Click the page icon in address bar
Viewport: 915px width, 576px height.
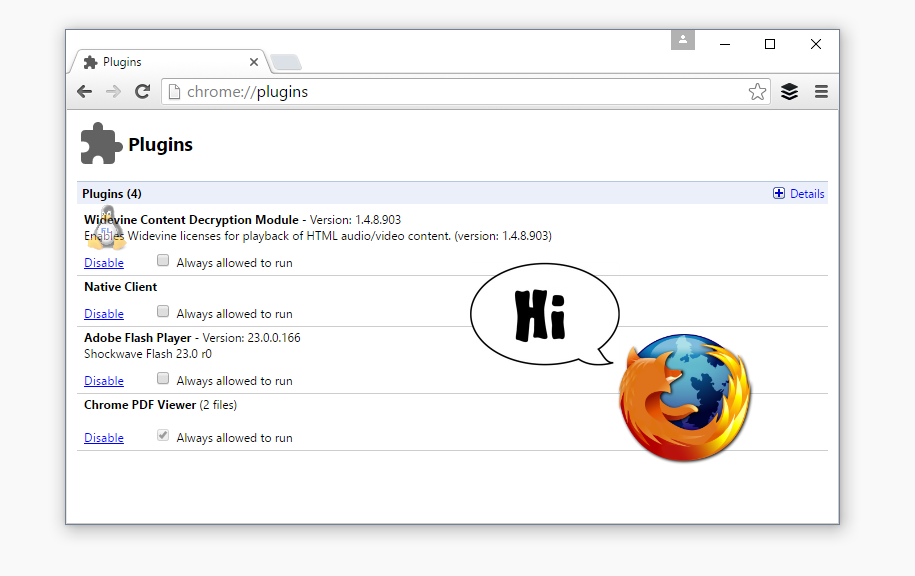click(174, 92)
